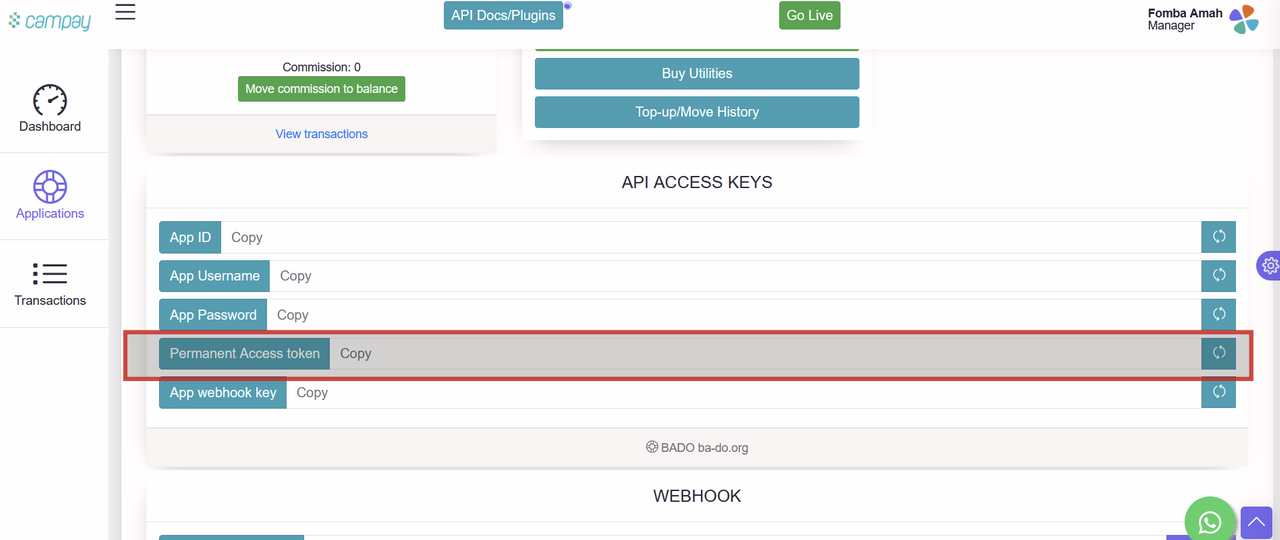
Task: Click the Campay logo
Action: click(x=49, y=19)
